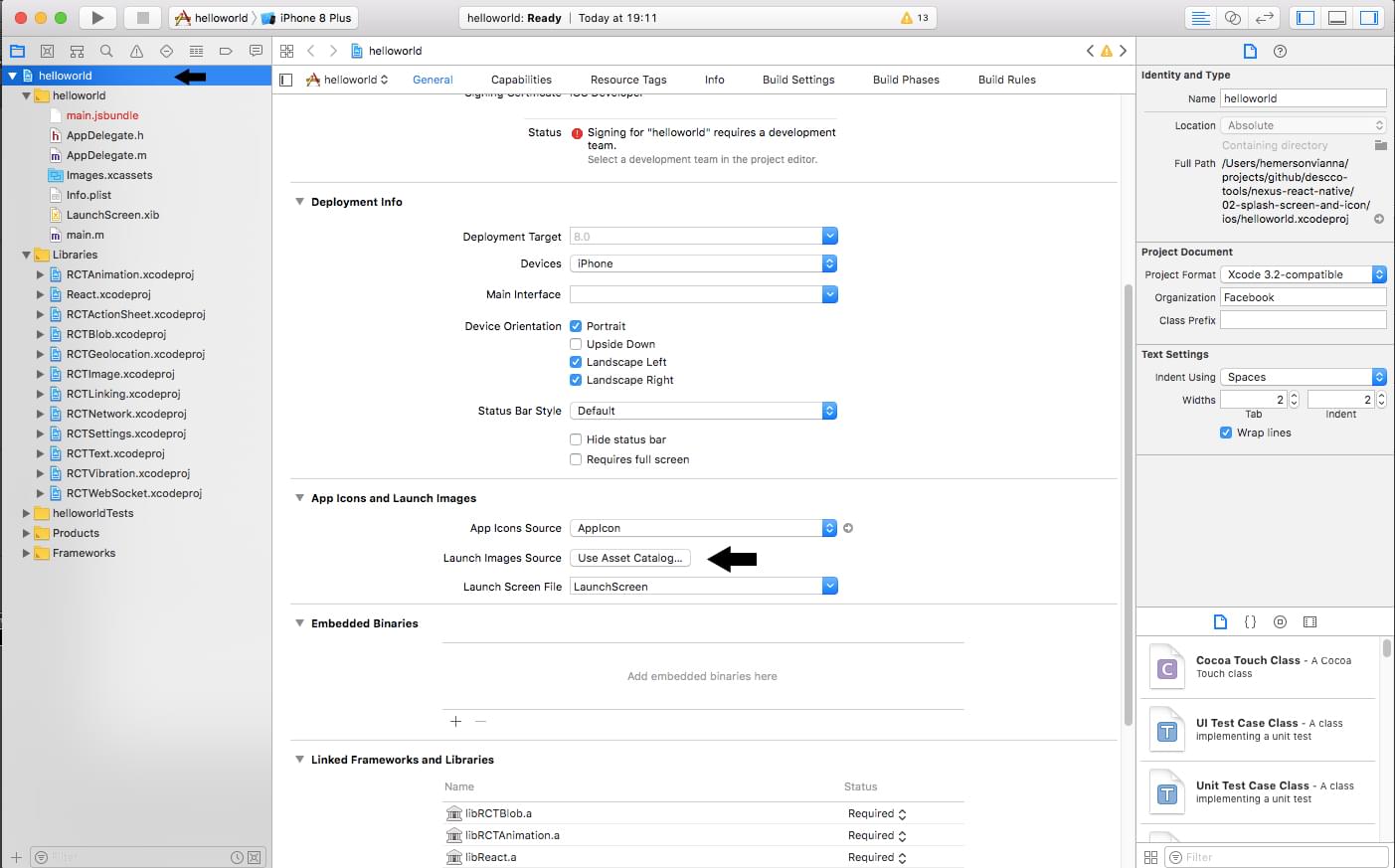Click the Class Prefix field
The image size is (1395, 868).
click(1304, 320)
